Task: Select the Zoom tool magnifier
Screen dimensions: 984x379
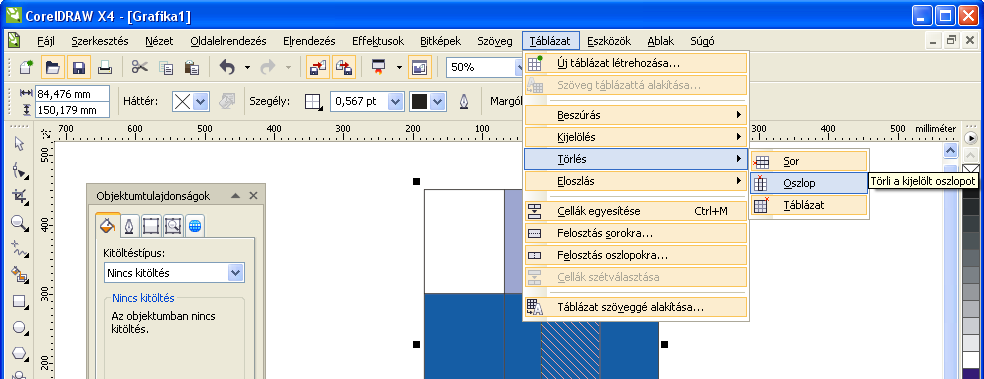Action: pos(19,223)
